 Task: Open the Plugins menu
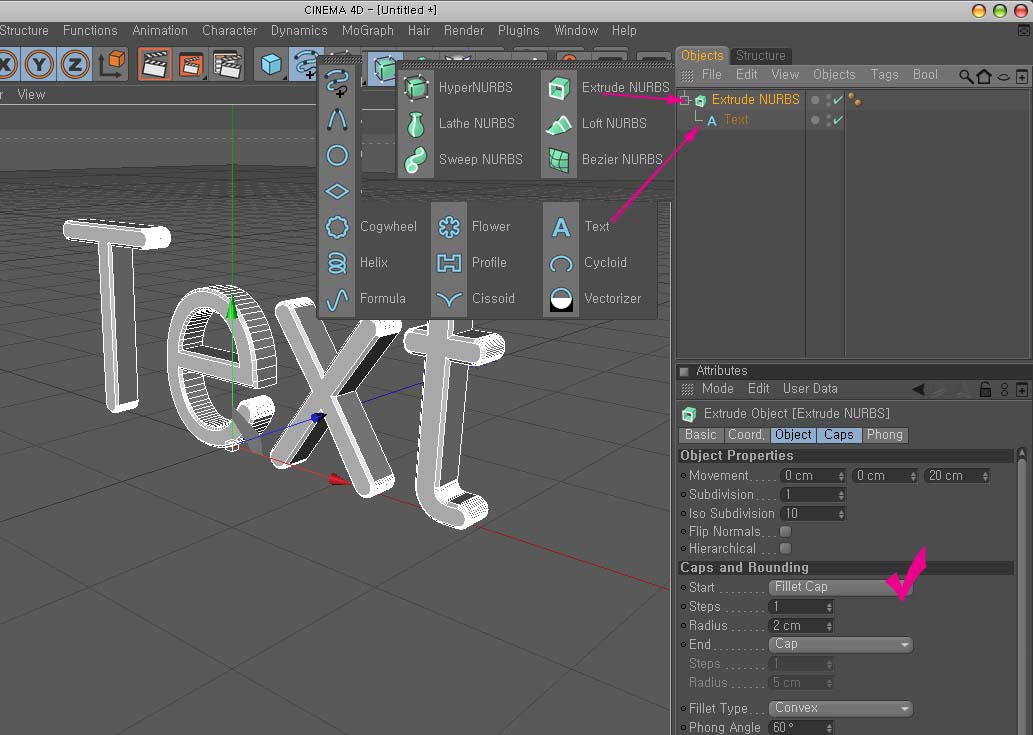pos(518,30)
